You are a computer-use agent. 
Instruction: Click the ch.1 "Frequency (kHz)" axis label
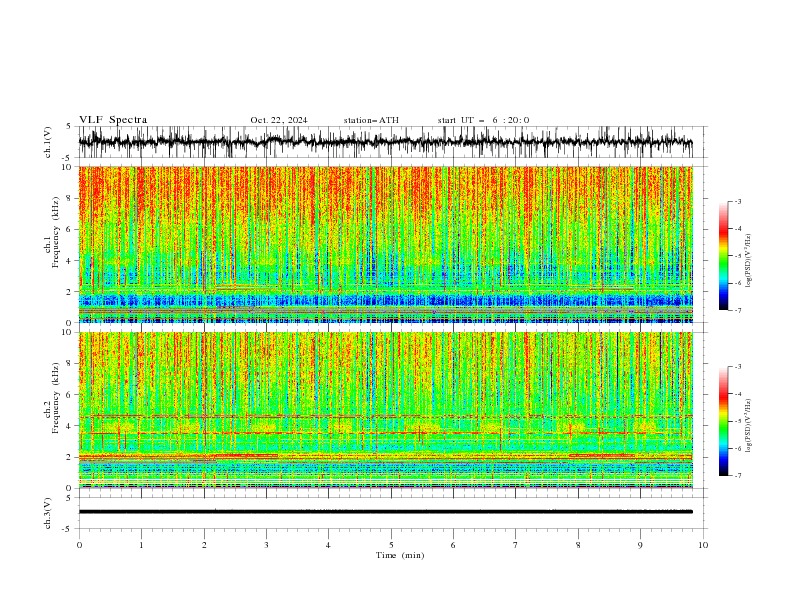click(x=56, y=230)
